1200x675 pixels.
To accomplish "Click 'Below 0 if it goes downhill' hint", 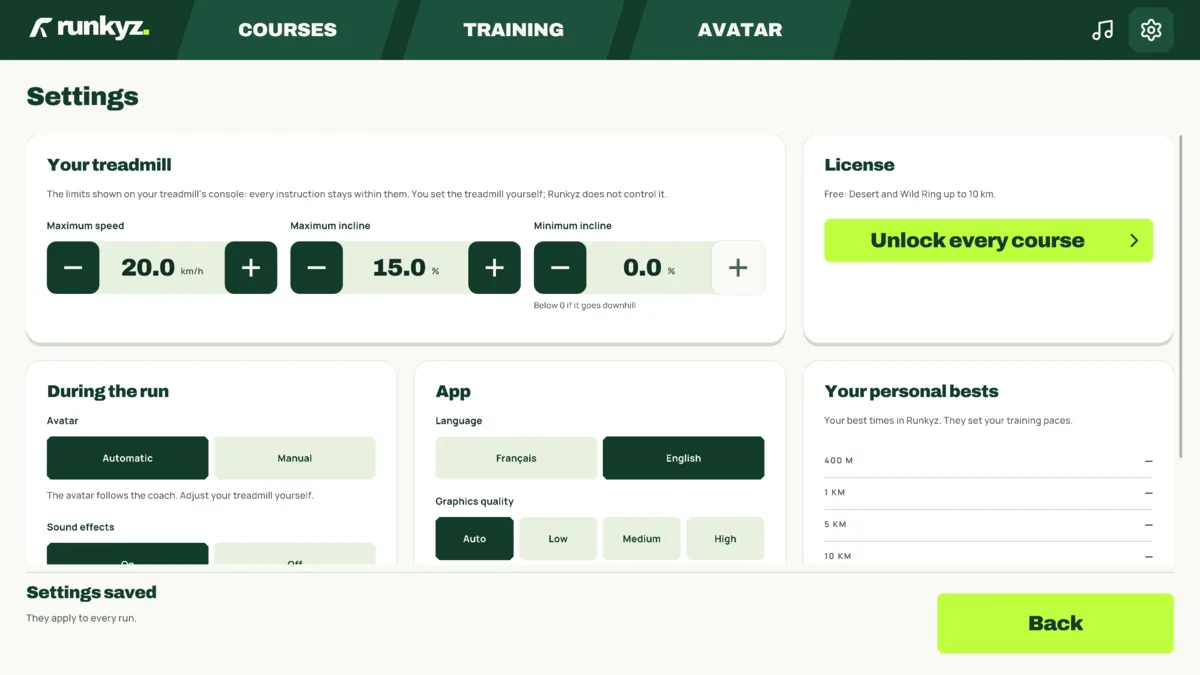I will coord(584,305).
